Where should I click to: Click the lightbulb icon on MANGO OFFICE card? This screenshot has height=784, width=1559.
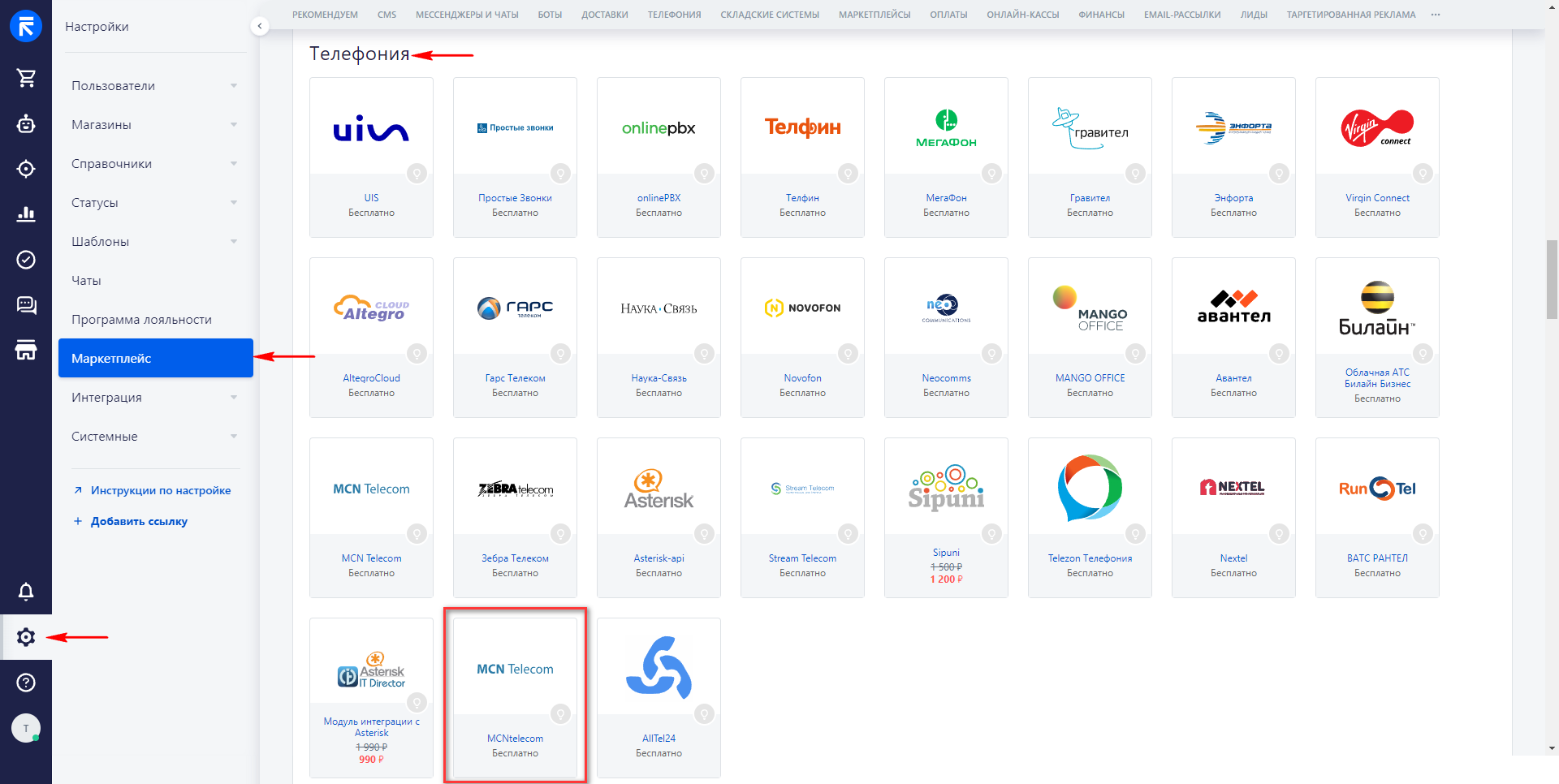click(x=1135, y=353)
